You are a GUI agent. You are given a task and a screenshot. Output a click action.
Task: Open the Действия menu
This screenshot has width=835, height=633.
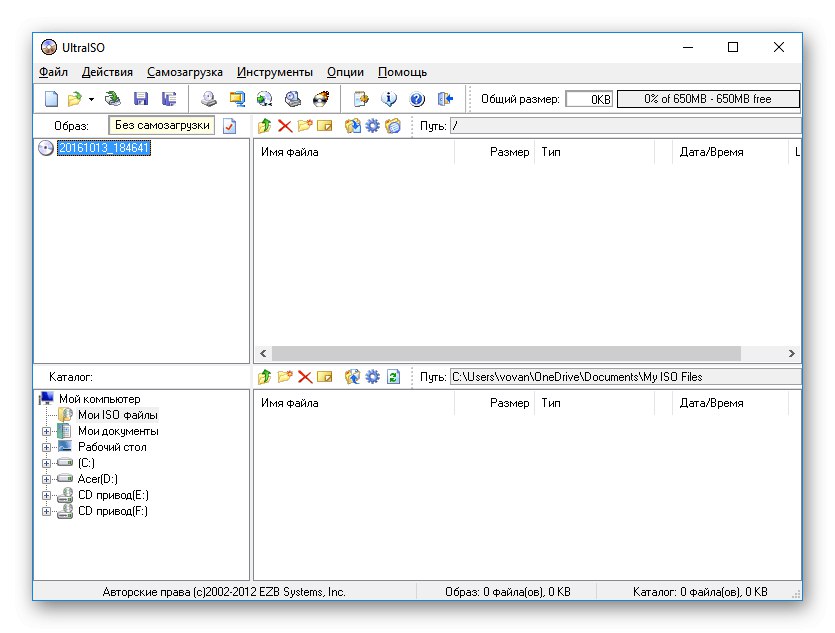(107, 72)
